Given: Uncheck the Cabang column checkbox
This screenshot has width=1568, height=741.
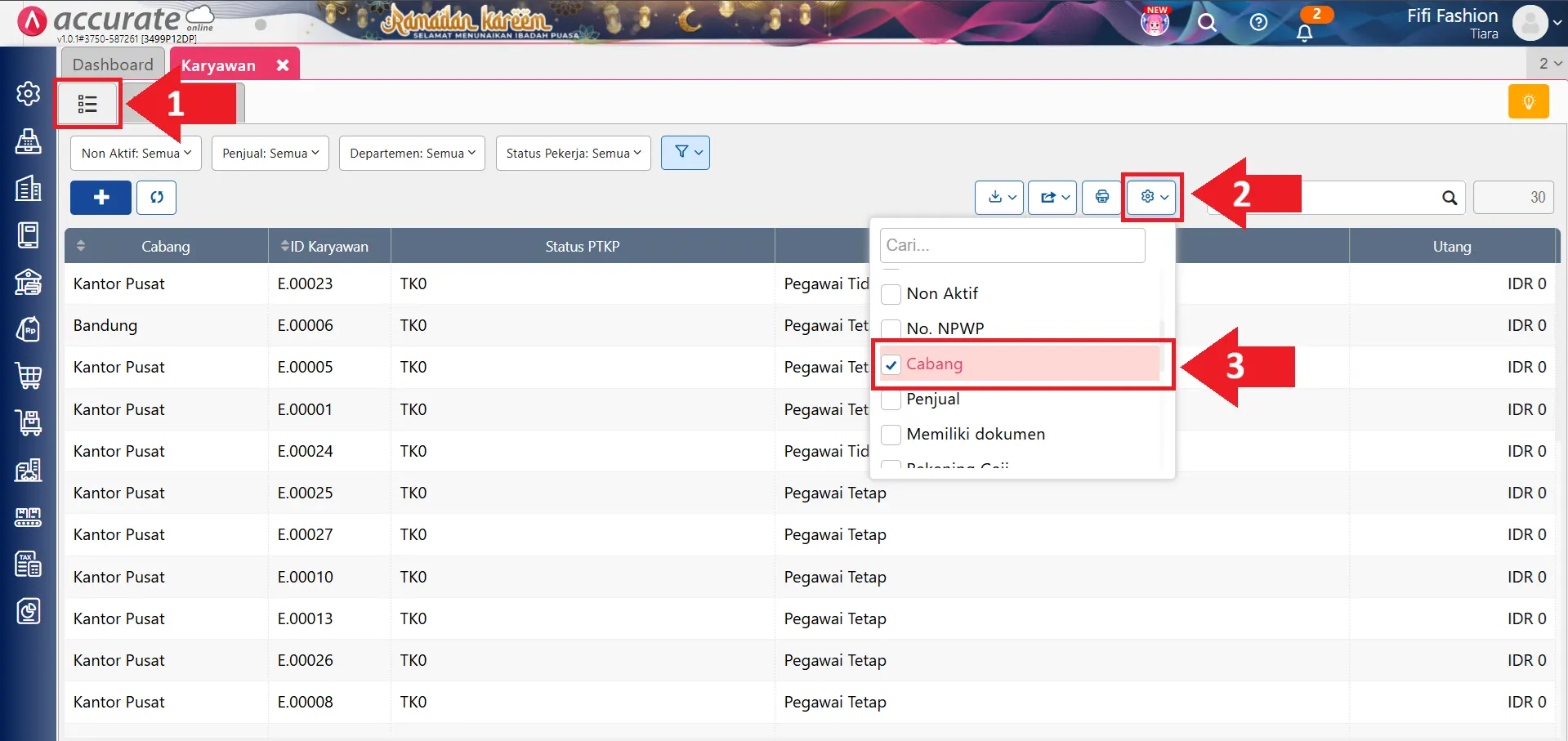Looking at the screenshot, I should [891, 364].
